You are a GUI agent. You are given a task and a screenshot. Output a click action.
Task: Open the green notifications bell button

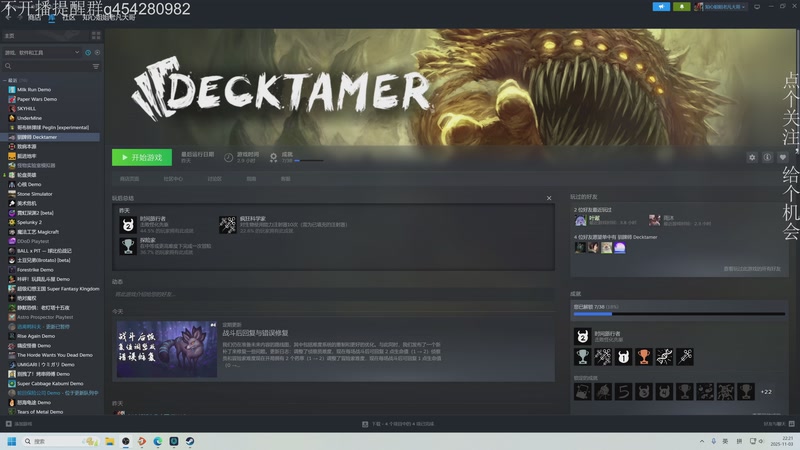click(x=682, y=7)
